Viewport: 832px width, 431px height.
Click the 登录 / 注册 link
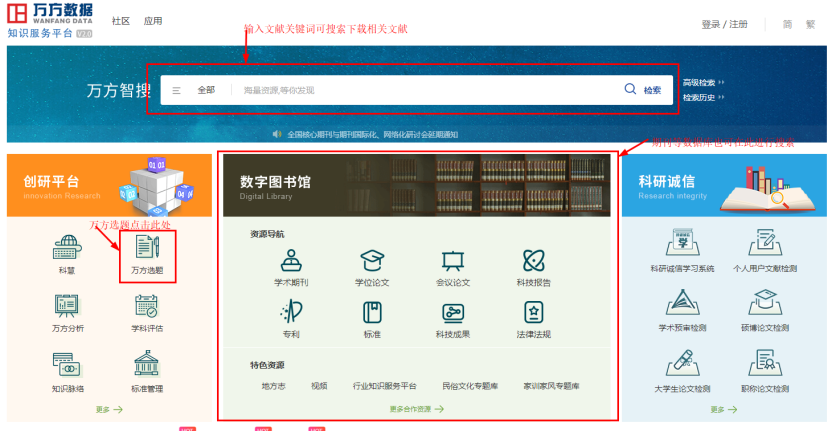724,24
